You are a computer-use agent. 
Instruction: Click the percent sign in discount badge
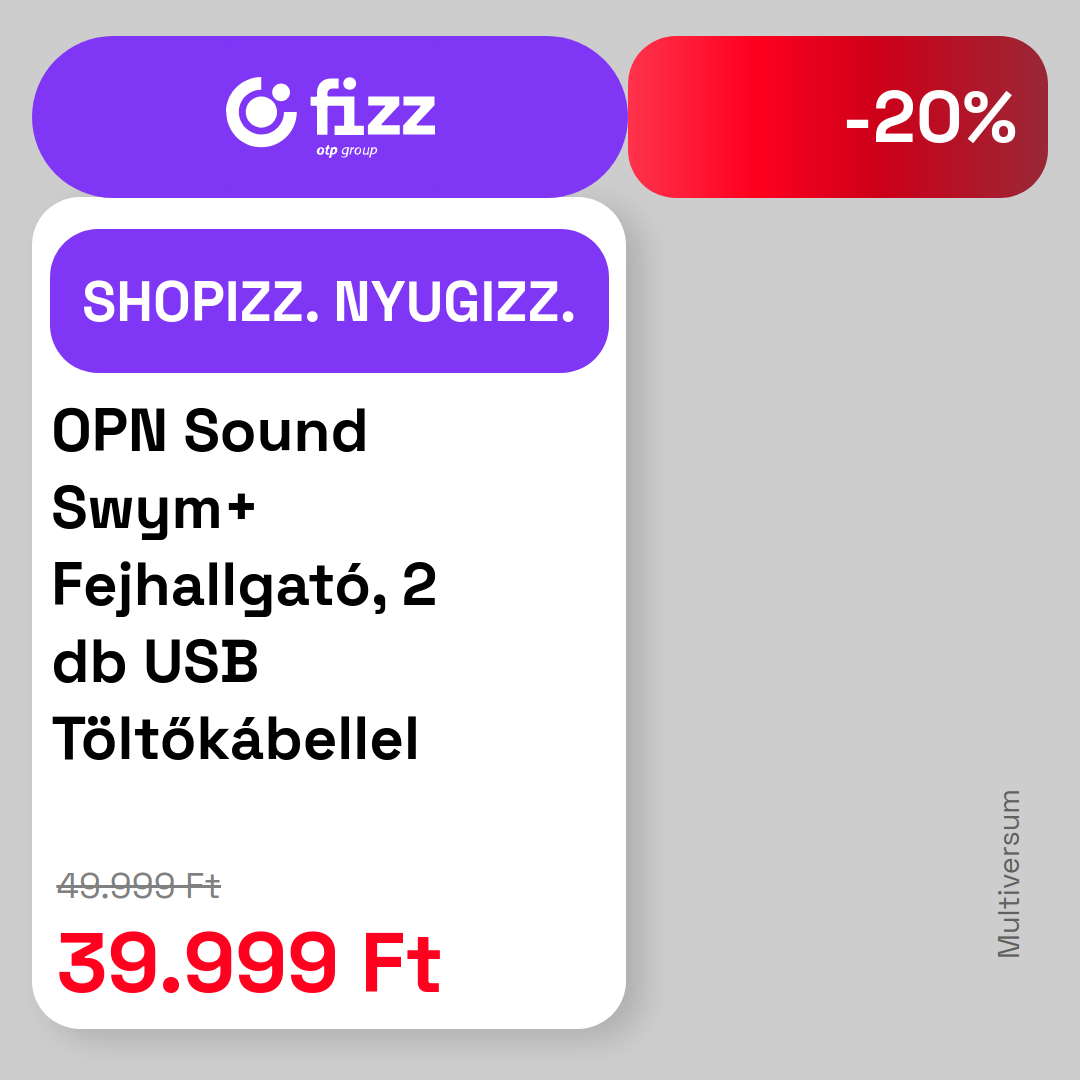989,118
